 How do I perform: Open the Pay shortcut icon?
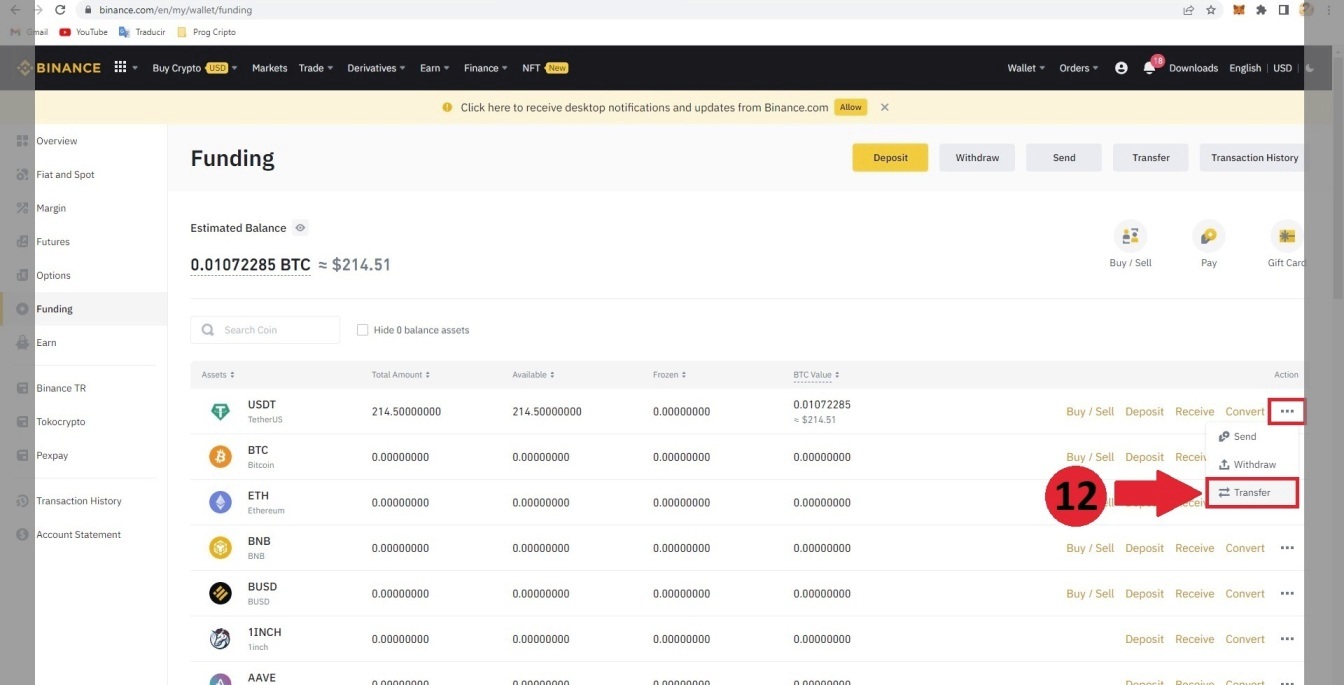(x=1209, y=237)
